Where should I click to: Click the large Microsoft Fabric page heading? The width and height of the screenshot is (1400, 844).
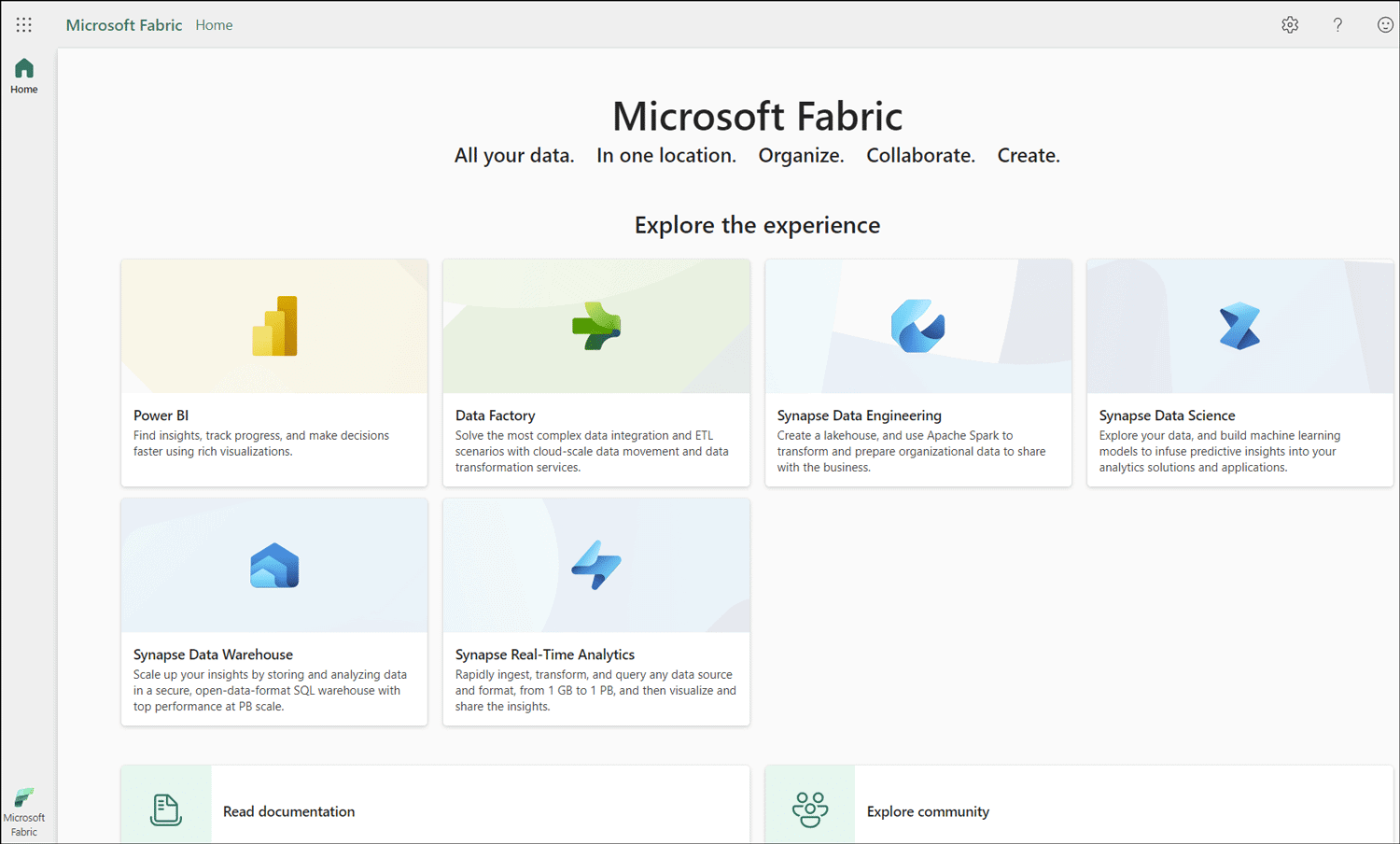(x=757, y=116)
